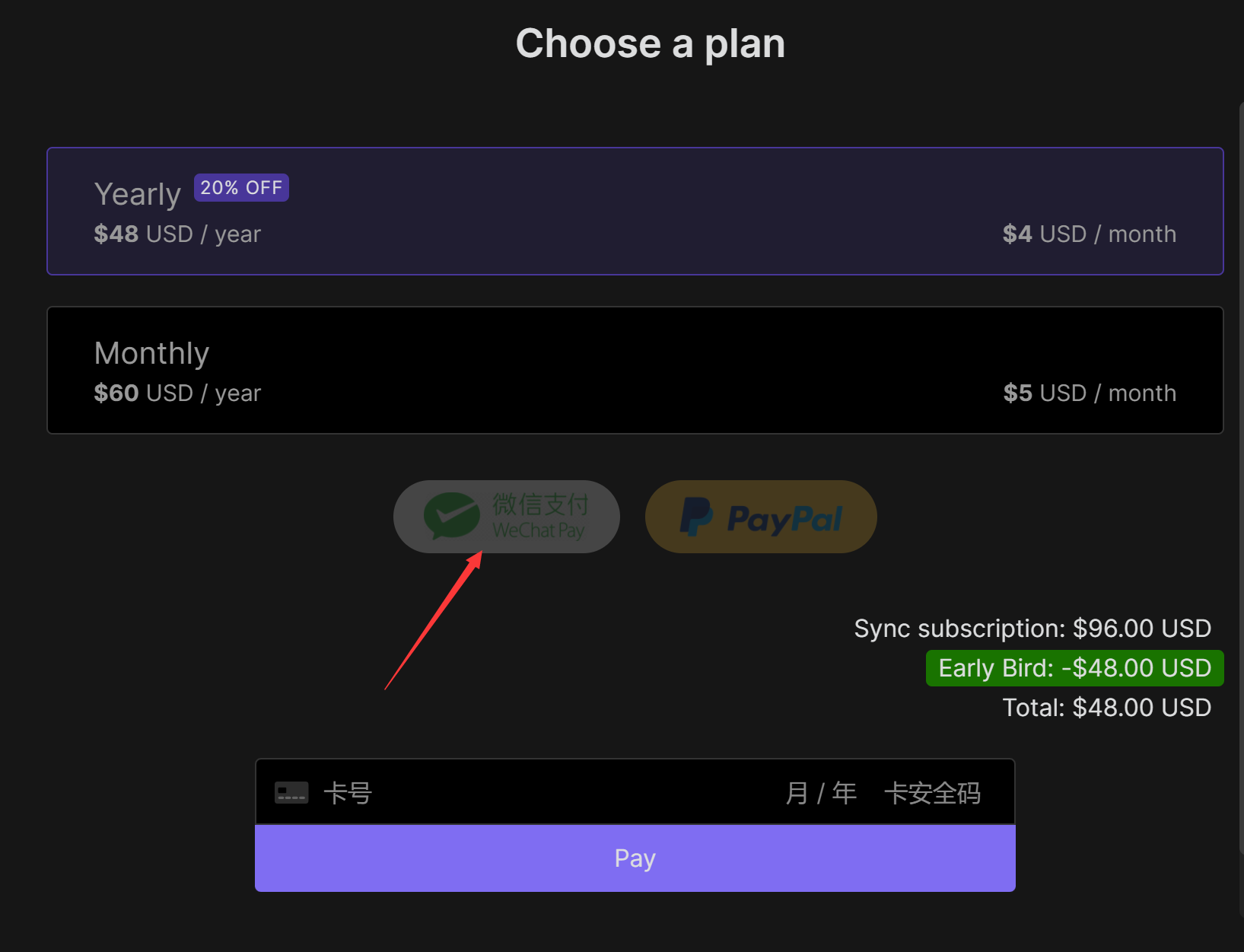This screenshot has height=952, width=1244.
Task: Click the $5 USD / month price
Action: [x=1089, y=393]
